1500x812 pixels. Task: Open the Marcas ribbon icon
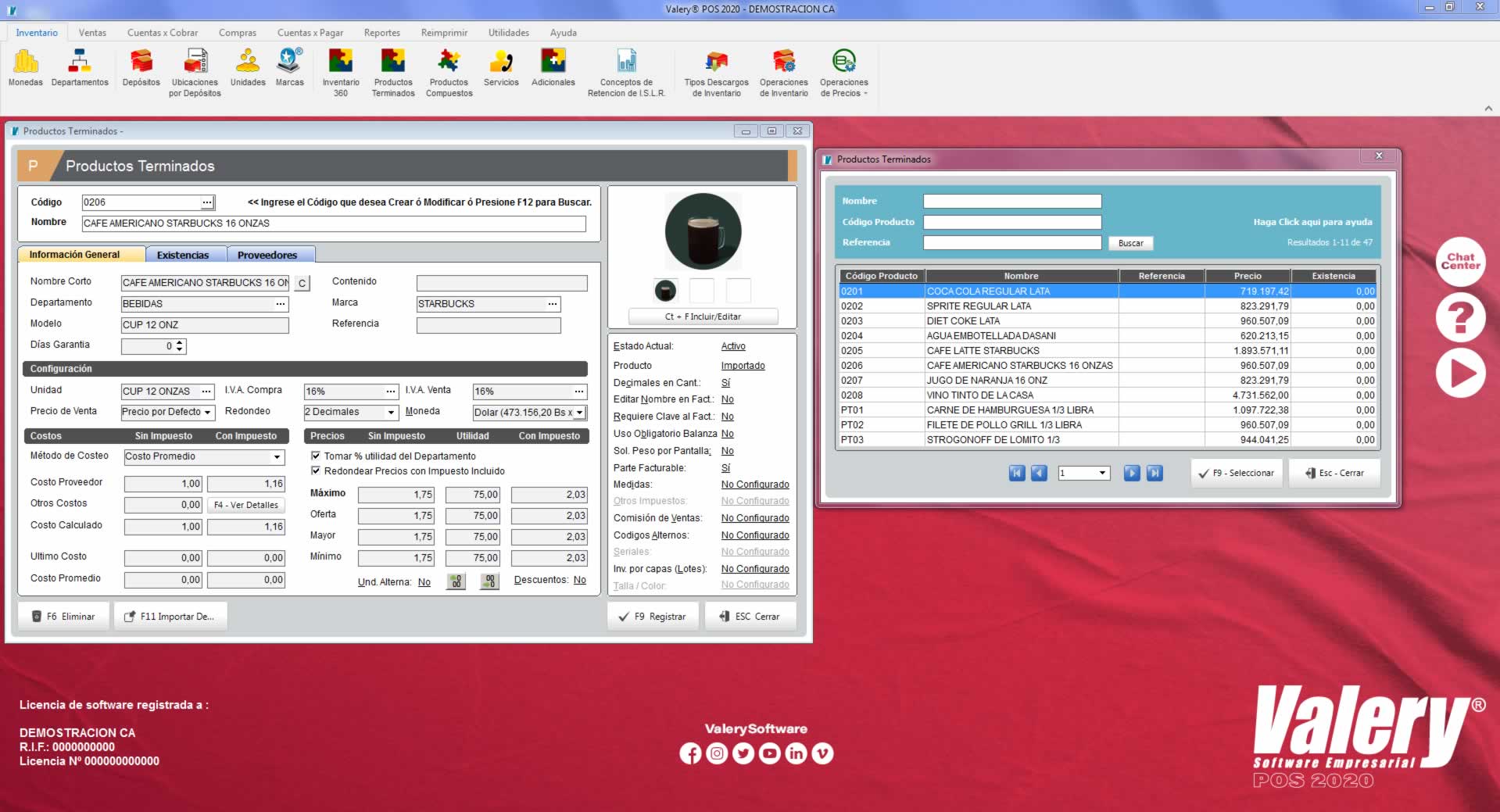(289, 68)
